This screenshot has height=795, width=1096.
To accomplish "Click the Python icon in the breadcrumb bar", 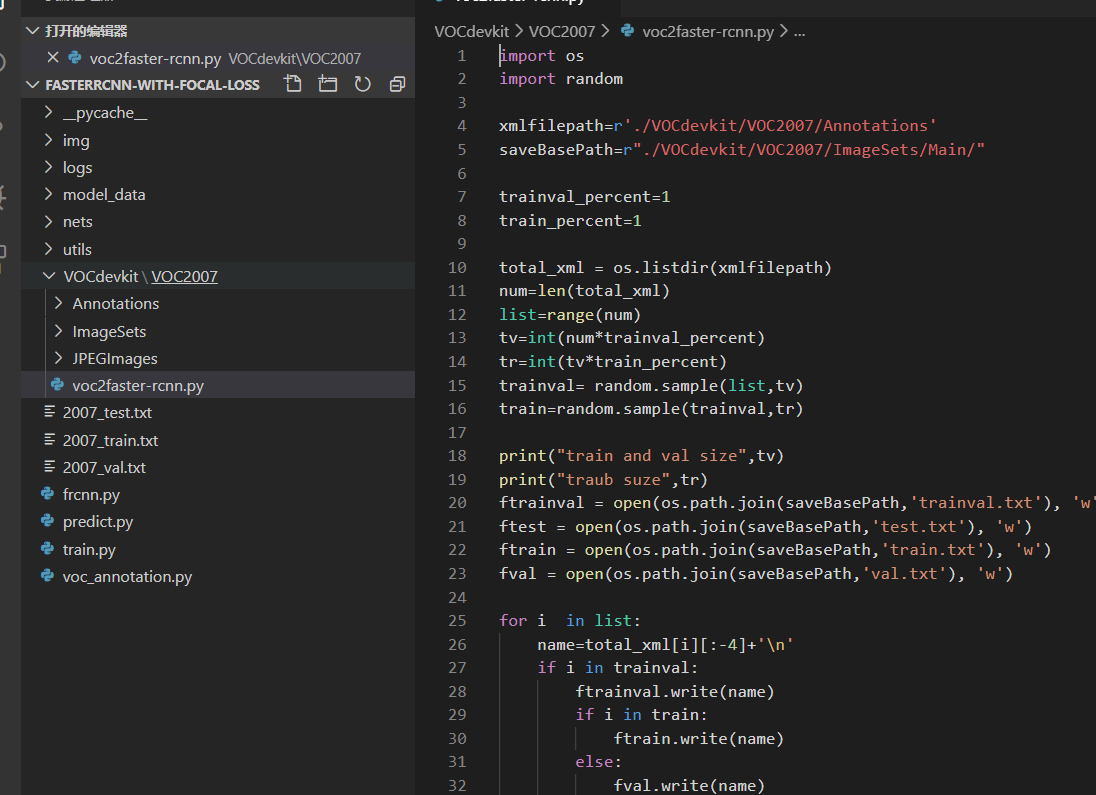I will coord(628,31).
